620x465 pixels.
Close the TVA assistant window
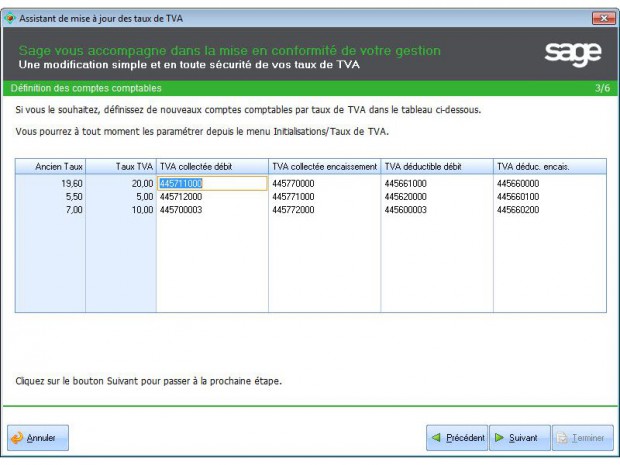tap(604, 18)
